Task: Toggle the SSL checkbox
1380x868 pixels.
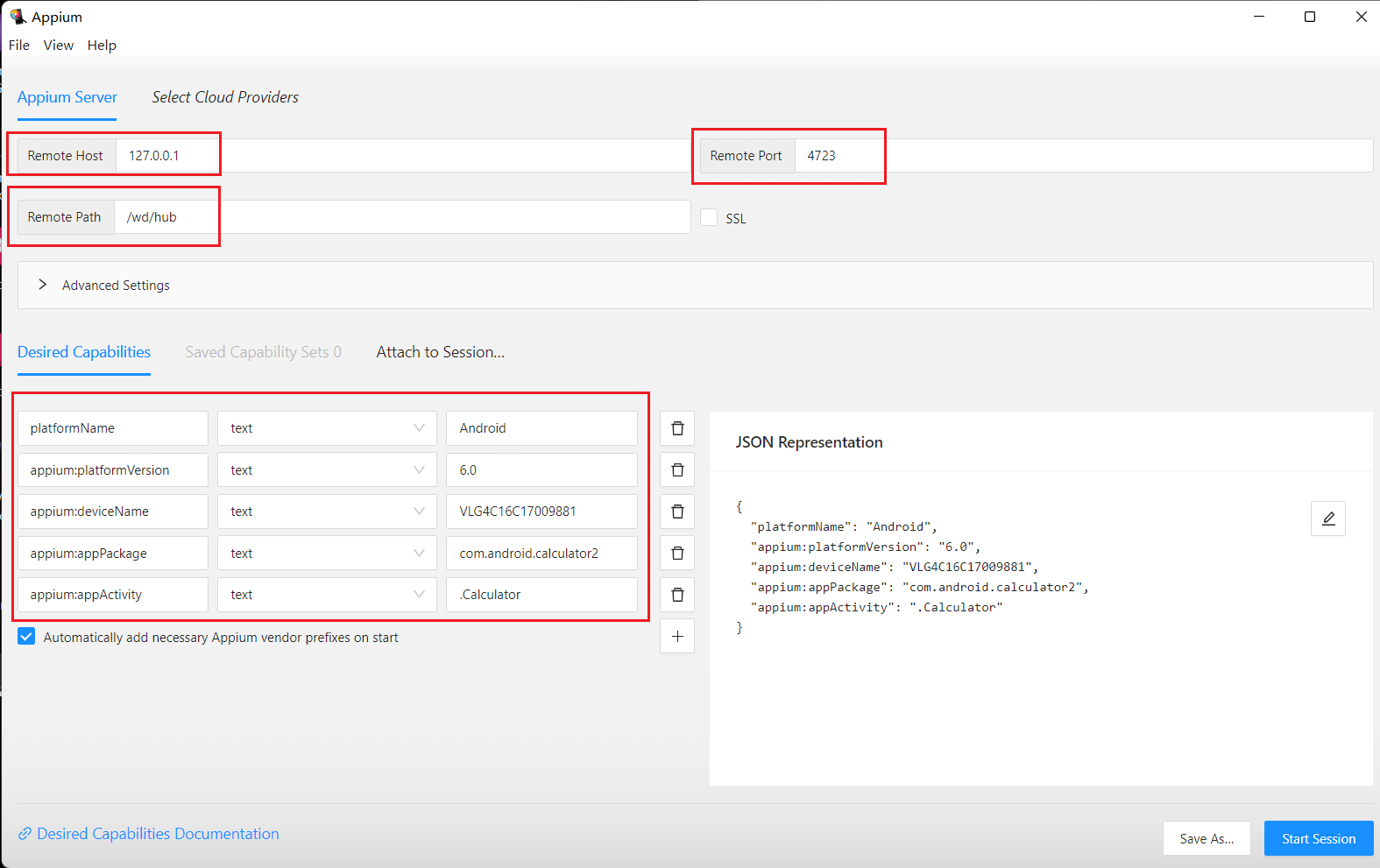Action: [x=709, y=217]
